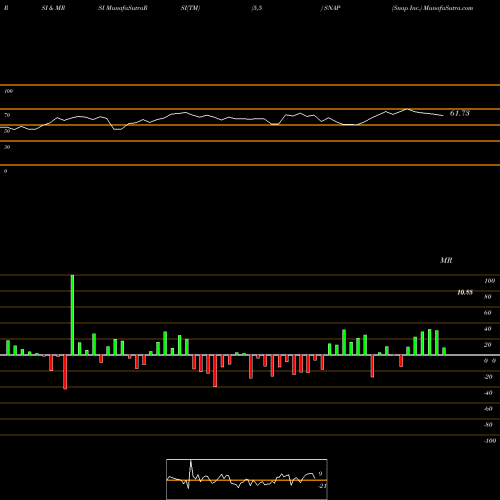Click the MR axis label -100
Screen dimensions: 500x500
490,441
